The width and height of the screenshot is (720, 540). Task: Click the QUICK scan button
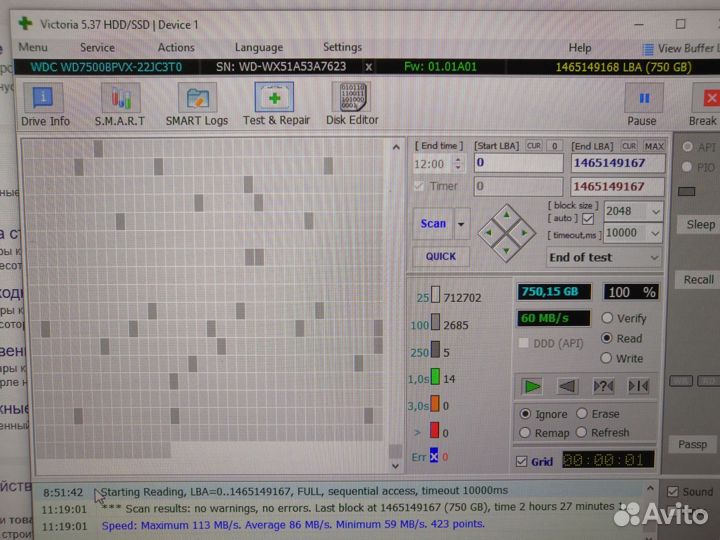(x=440, y=256)
